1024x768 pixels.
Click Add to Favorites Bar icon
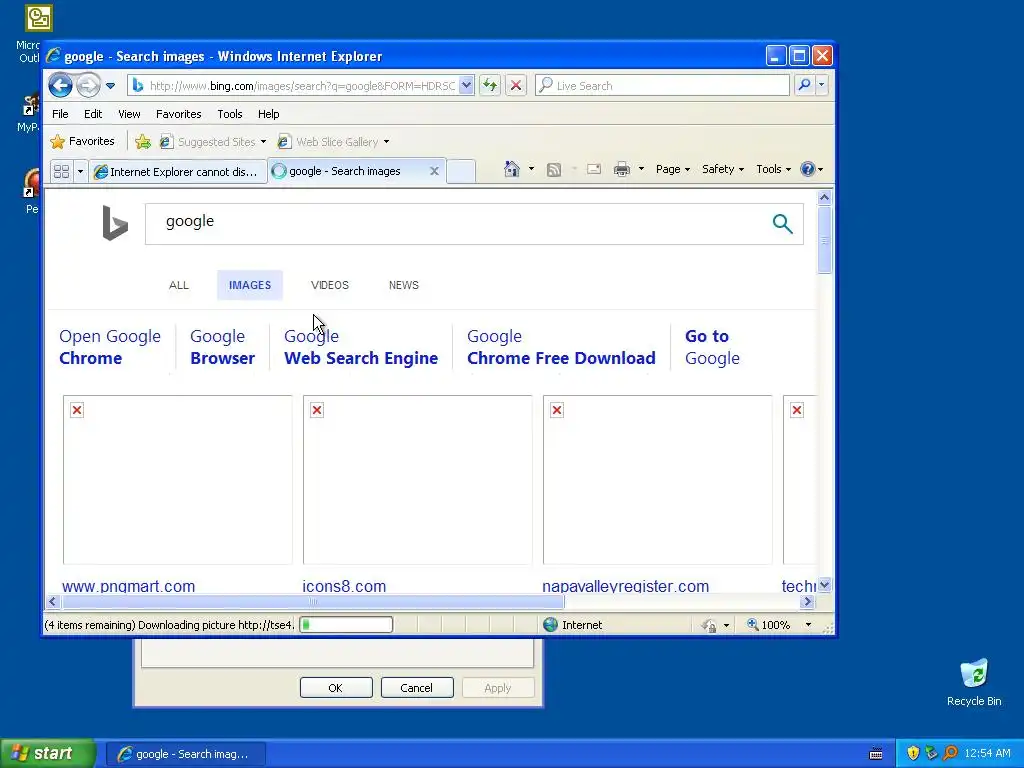pyautogui.click(x=143, y=142)
